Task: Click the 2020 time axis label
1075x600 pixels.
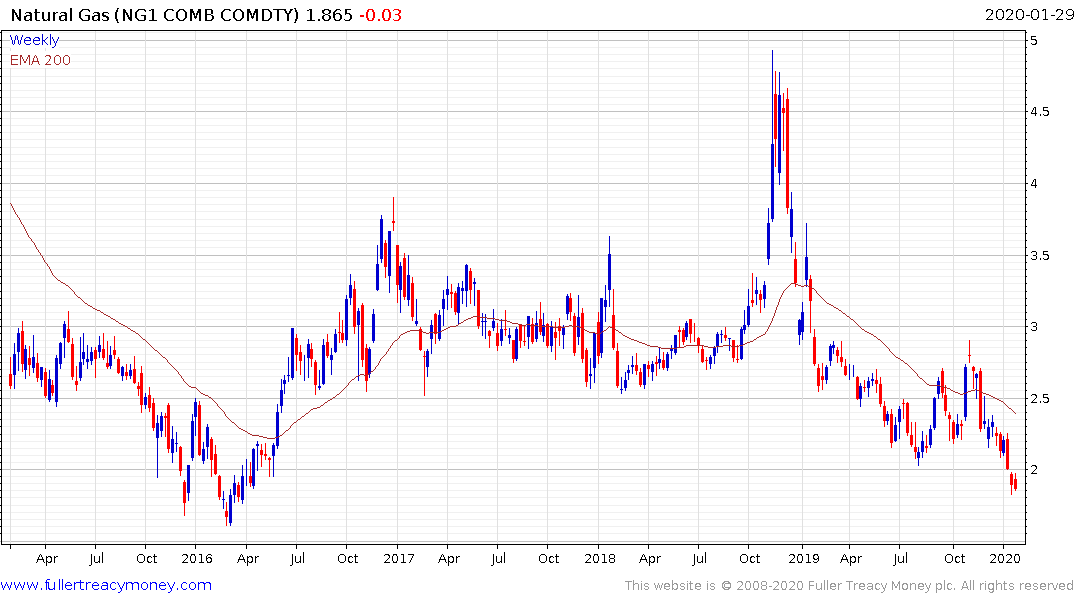Action: tap(1004, 558)
